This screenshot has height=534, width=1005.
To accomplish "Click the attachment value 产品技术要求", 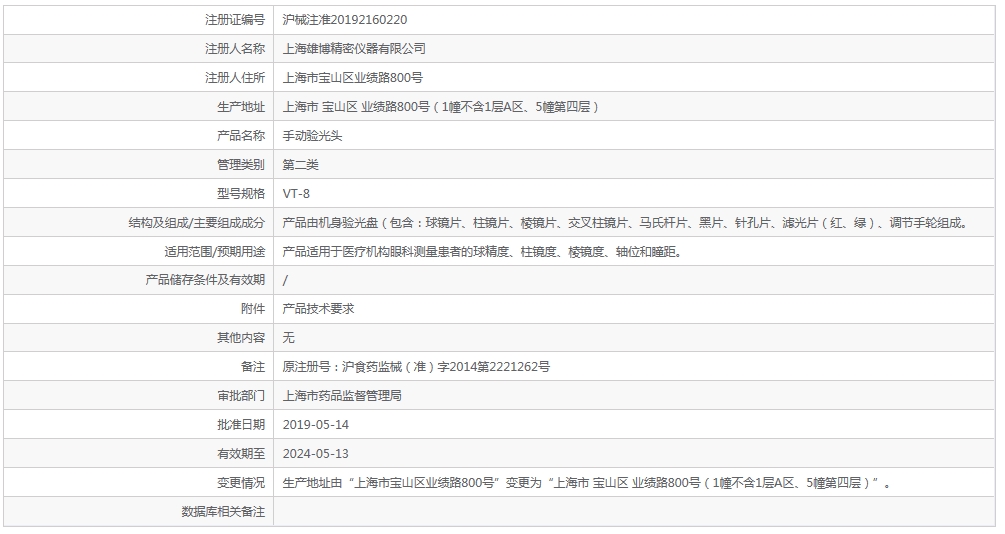I will (319, 309).
